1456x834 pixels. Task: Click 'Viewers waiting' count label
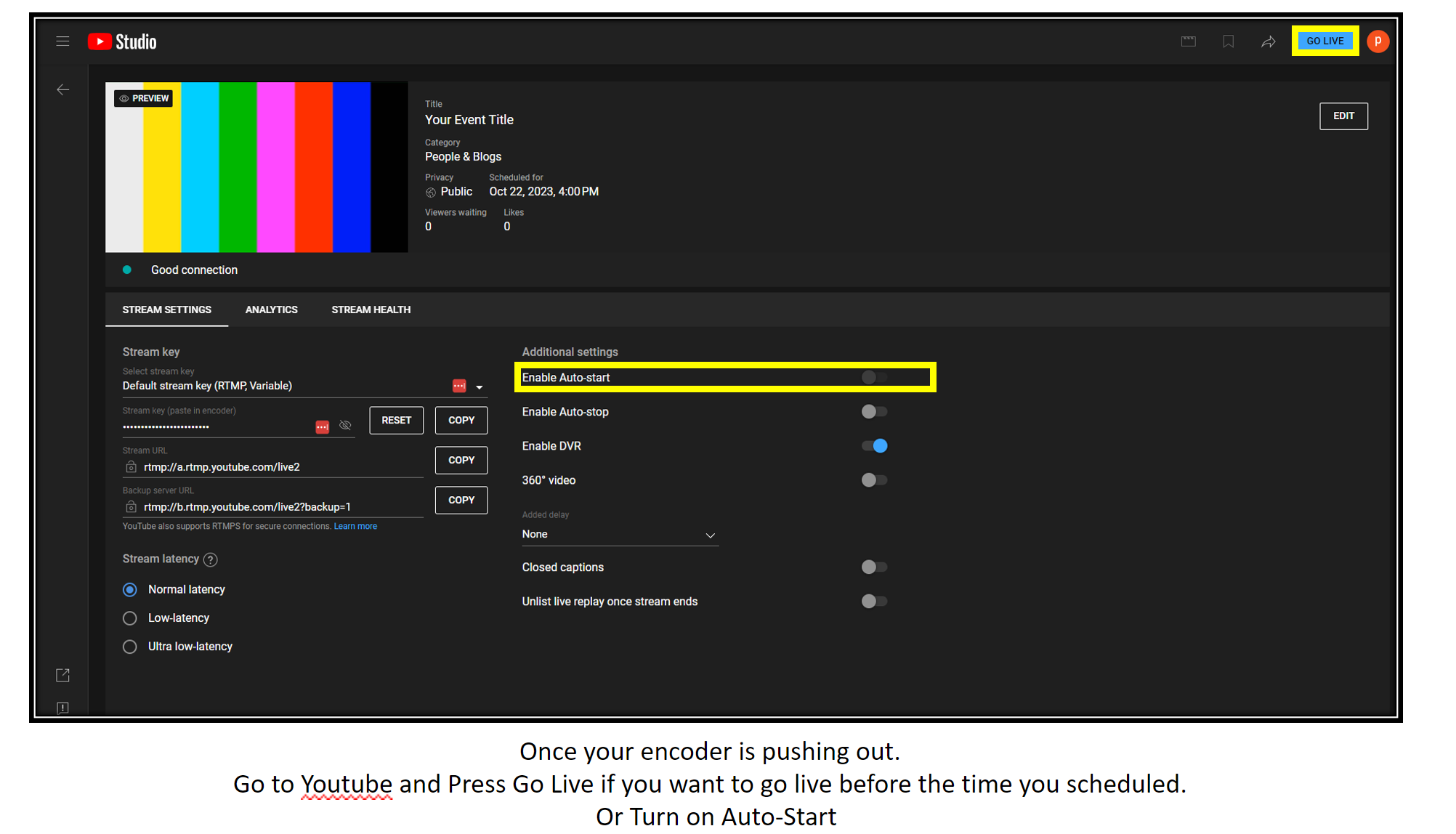[x=456, y=213]
